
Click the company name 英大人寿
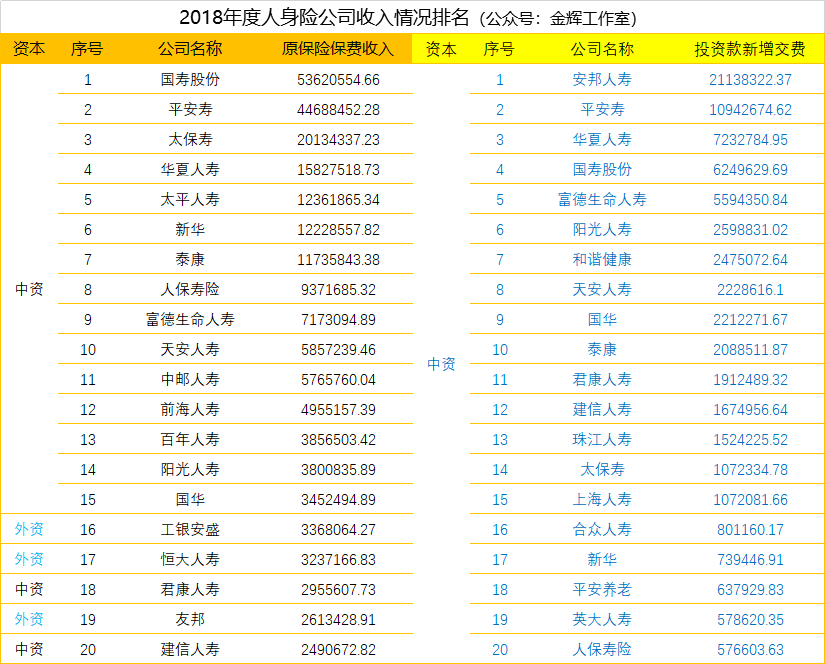tap(602, 619)
